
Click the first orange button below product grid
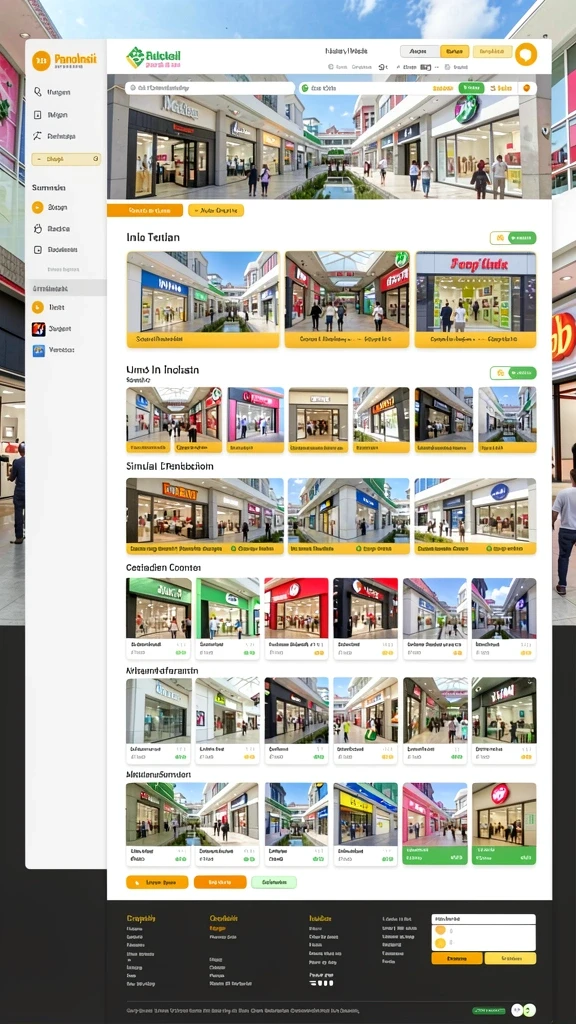157,882
